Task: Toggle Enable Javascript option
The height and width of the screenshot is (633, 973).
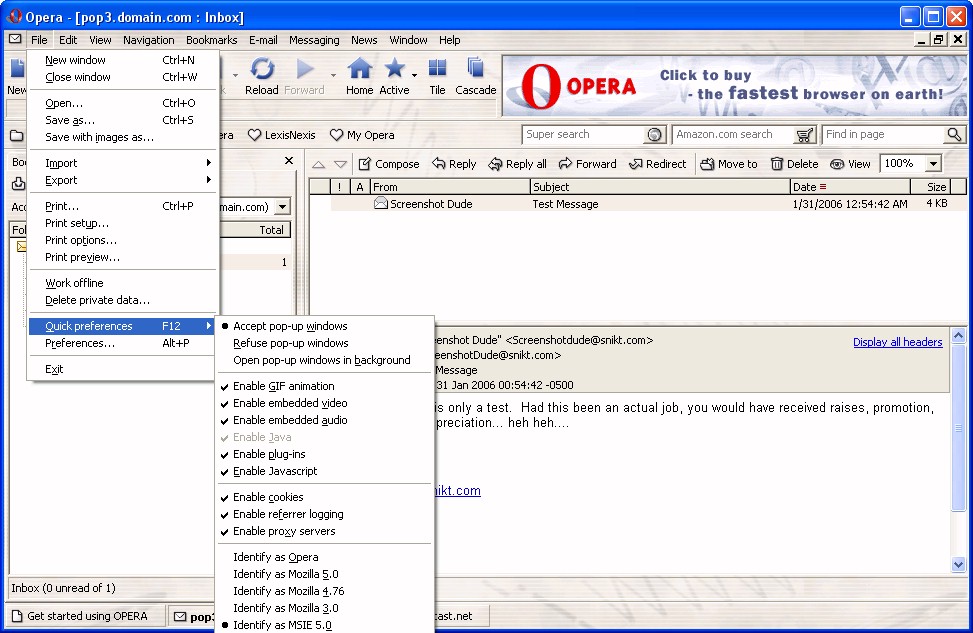Action: (323, 471)
